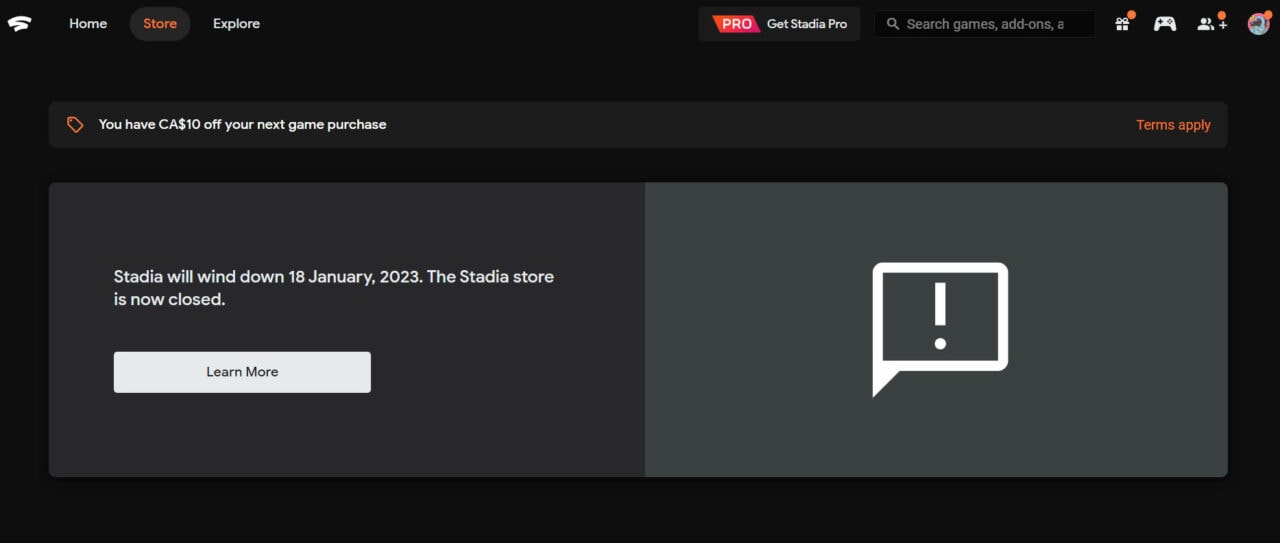Open the Terms apply link

[1173, 125]
